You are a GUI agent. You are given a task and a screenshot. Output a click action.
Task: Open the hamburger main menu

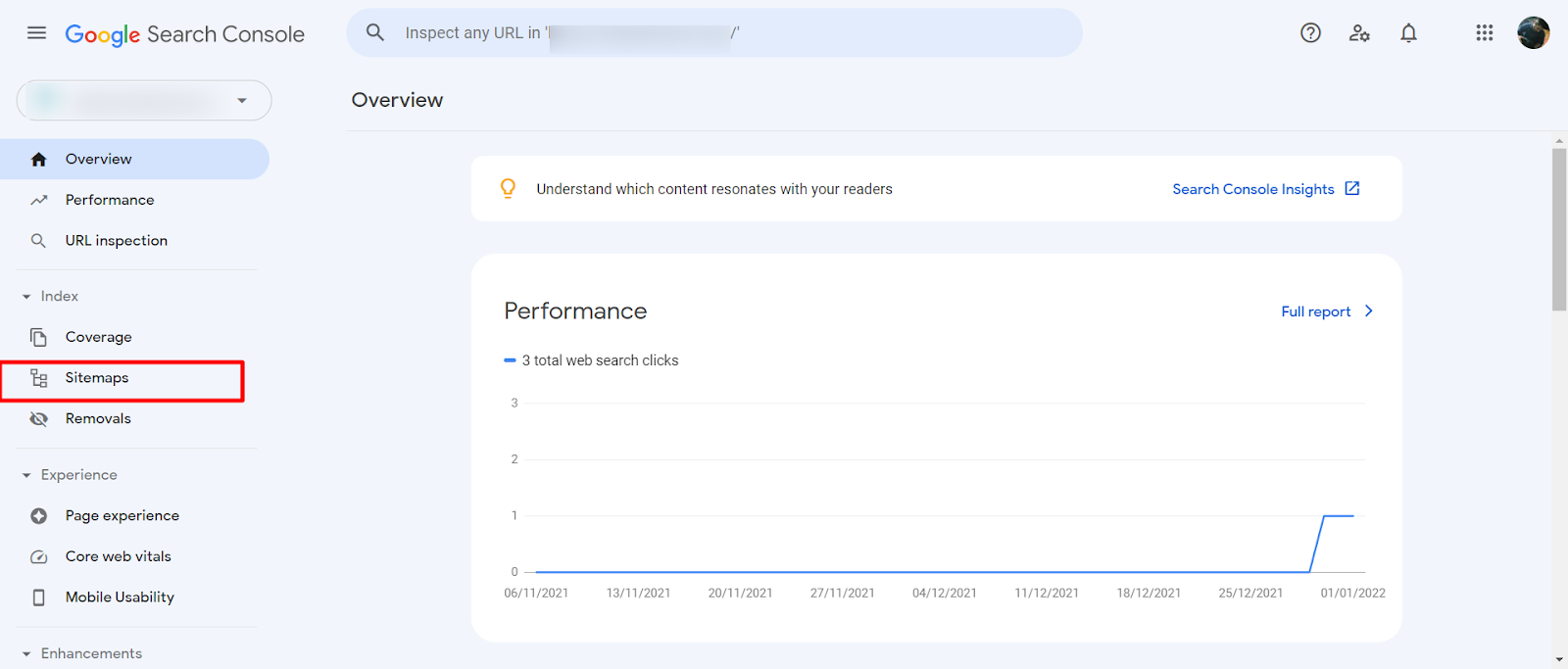(36, 33)
